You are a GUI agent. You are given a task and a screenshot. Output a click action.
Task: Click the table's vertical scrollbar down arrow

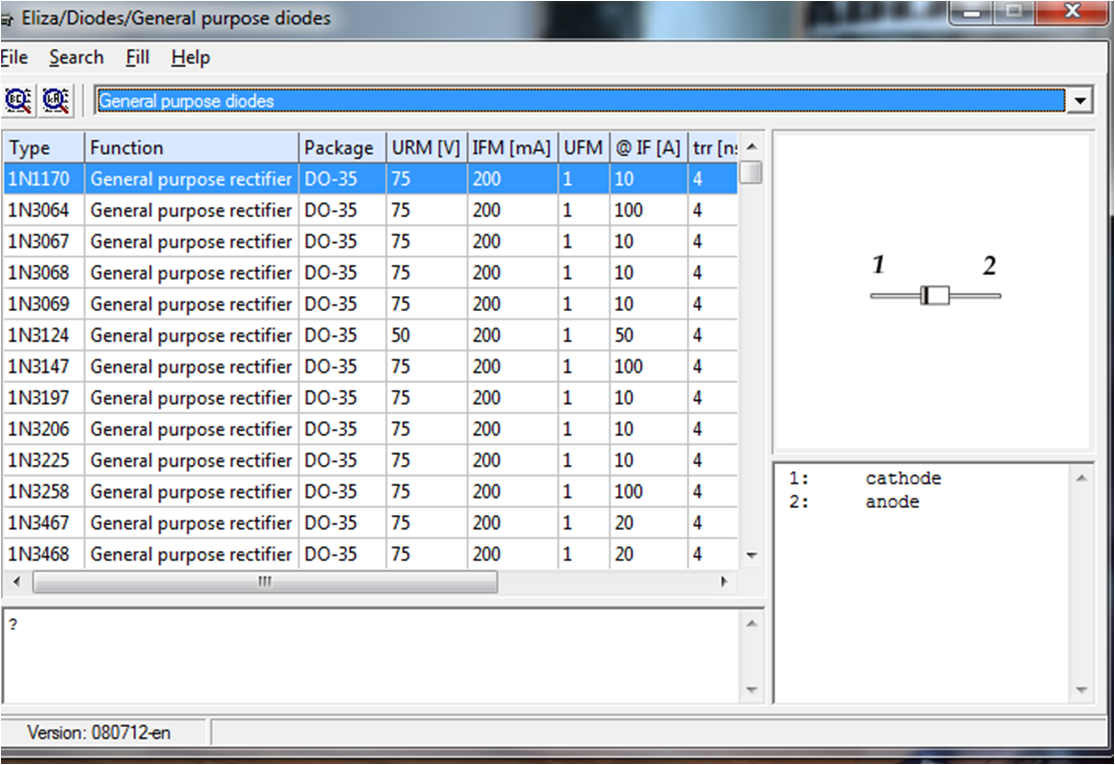pyautogui.click(x=752, y=556)
